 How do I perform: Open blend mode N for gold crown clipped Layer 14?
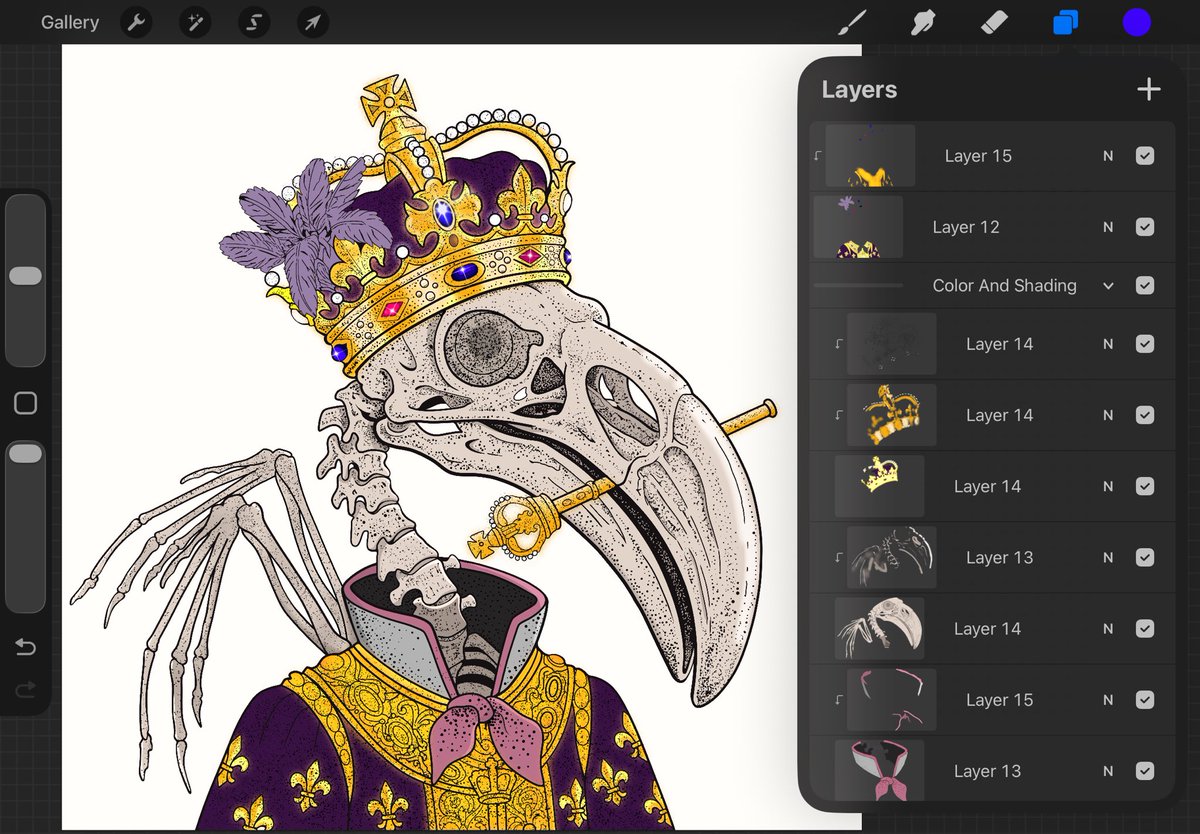(x=1108, y=415)
